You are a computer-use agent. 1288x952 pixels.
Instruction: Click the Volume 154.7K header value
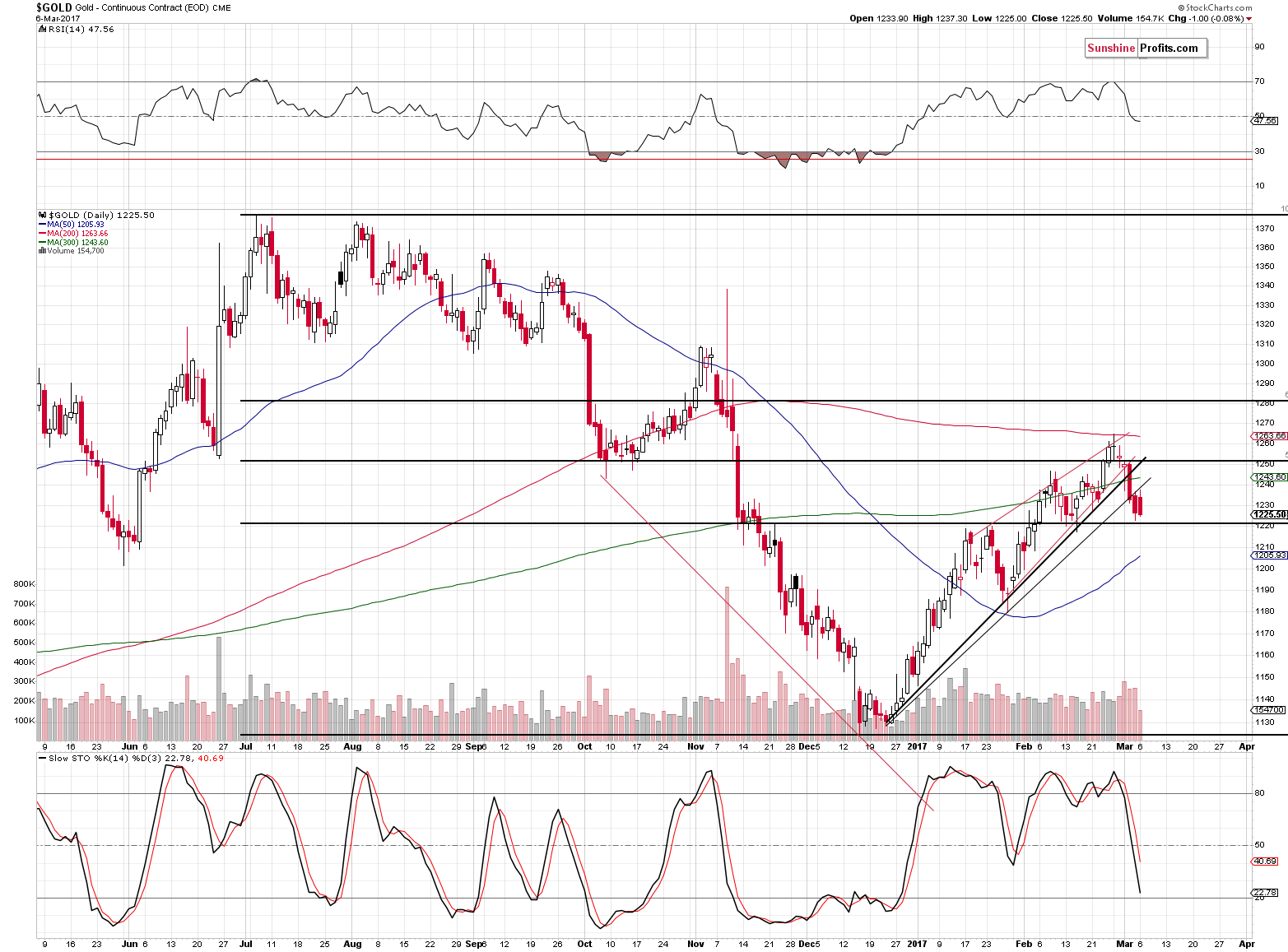click(x=1130, y=18)
